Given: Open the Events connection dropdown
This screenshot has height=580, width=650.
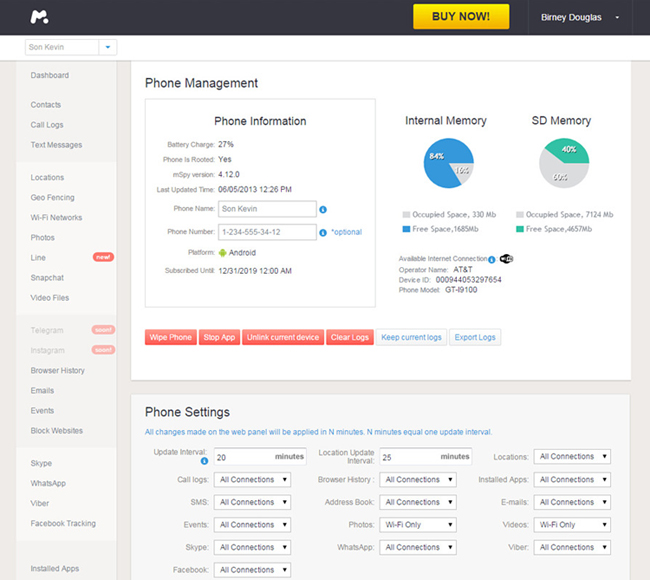Looking at the screenshot, I should [252, 525].
